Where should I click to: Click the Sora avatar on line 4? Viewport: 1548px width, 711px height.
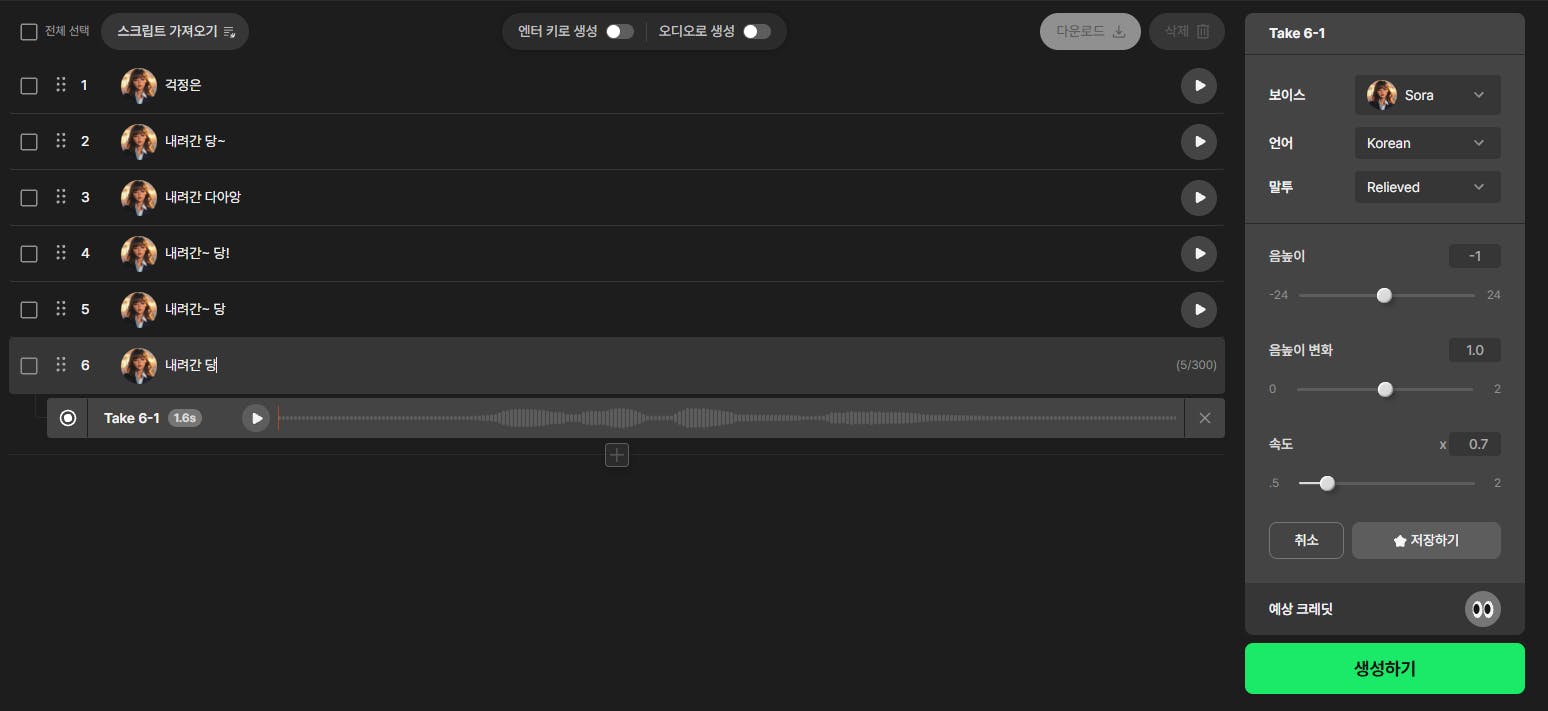pos(139,253)
